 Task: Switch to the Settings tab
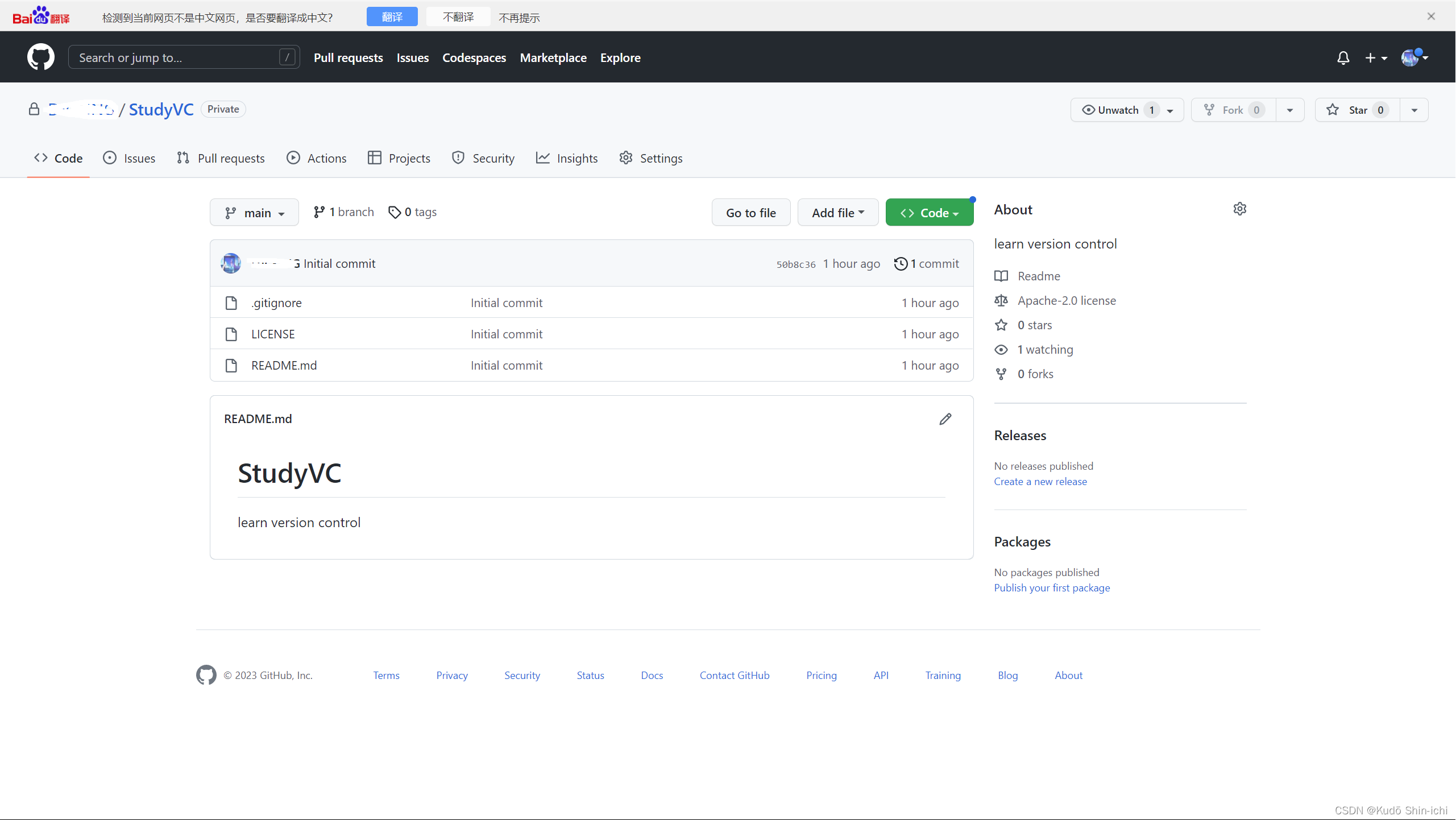click(651, 158)
